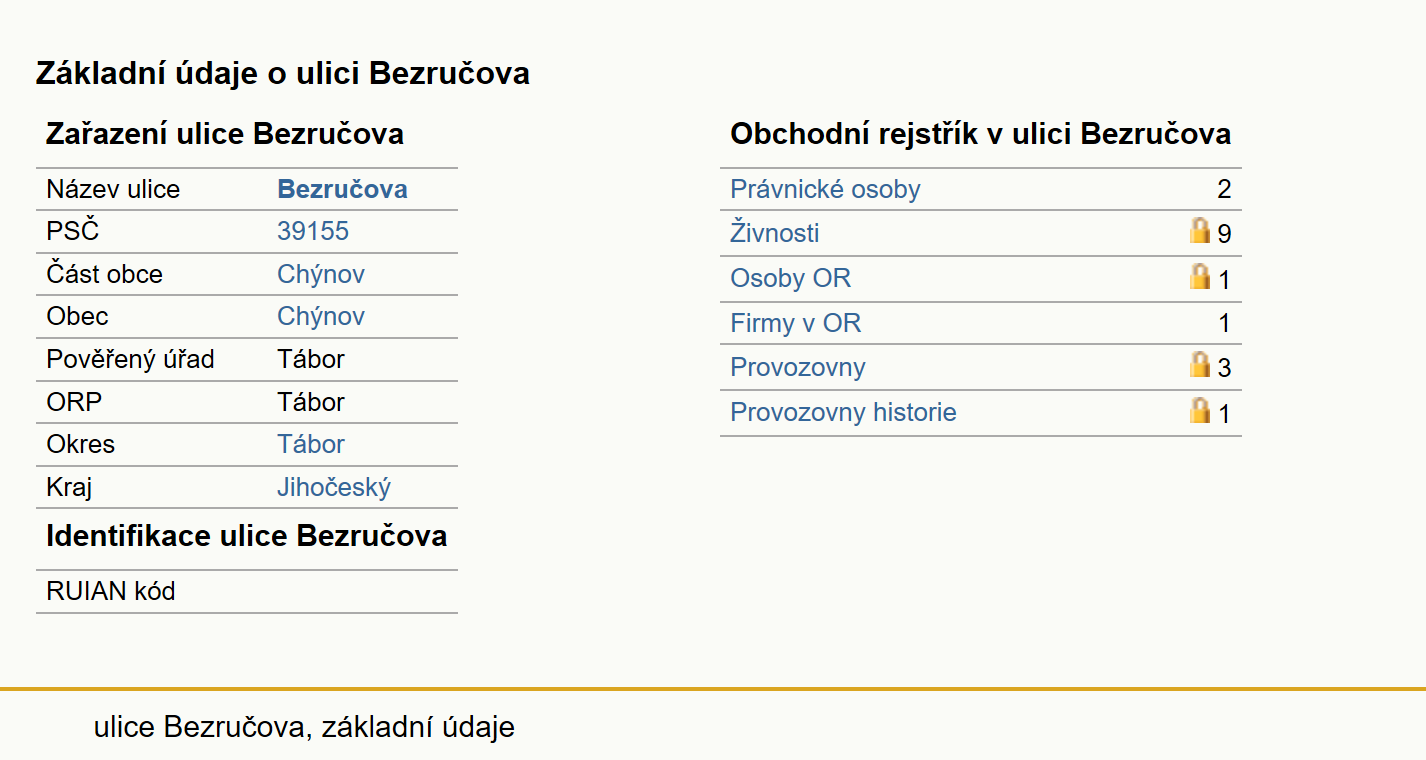Open postal code 39155 link
The height and width of the screenshot is (760, 1426).
pyautogui.click(x=313, y=231)
